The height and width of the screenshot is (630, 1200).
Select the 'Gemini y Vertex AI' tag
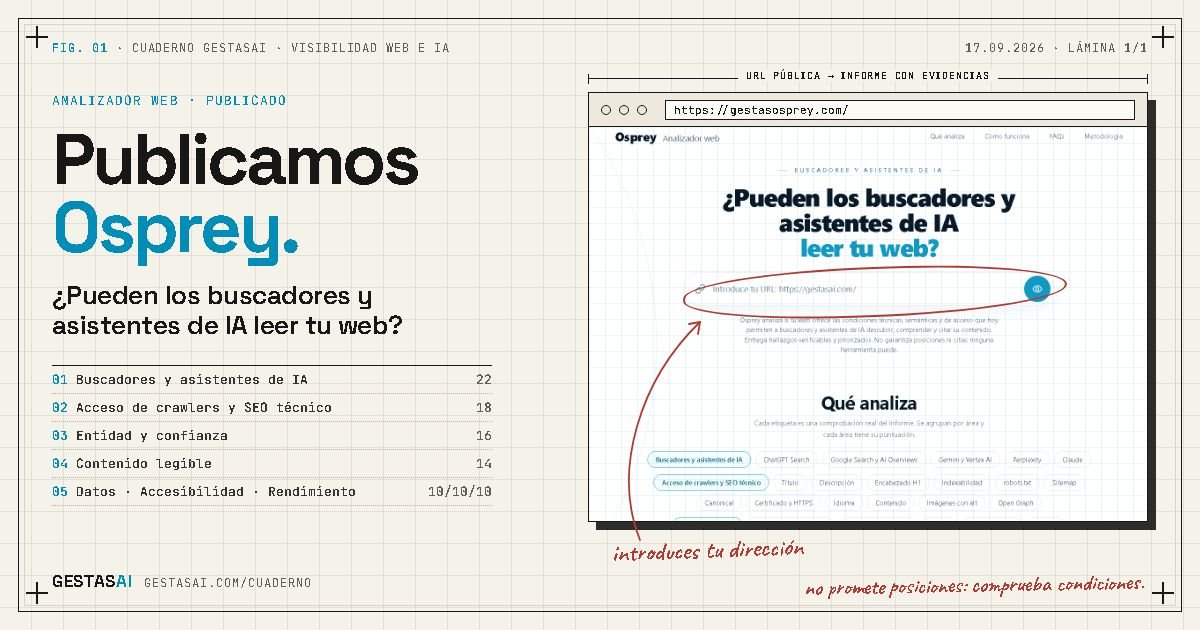[964, 460]
